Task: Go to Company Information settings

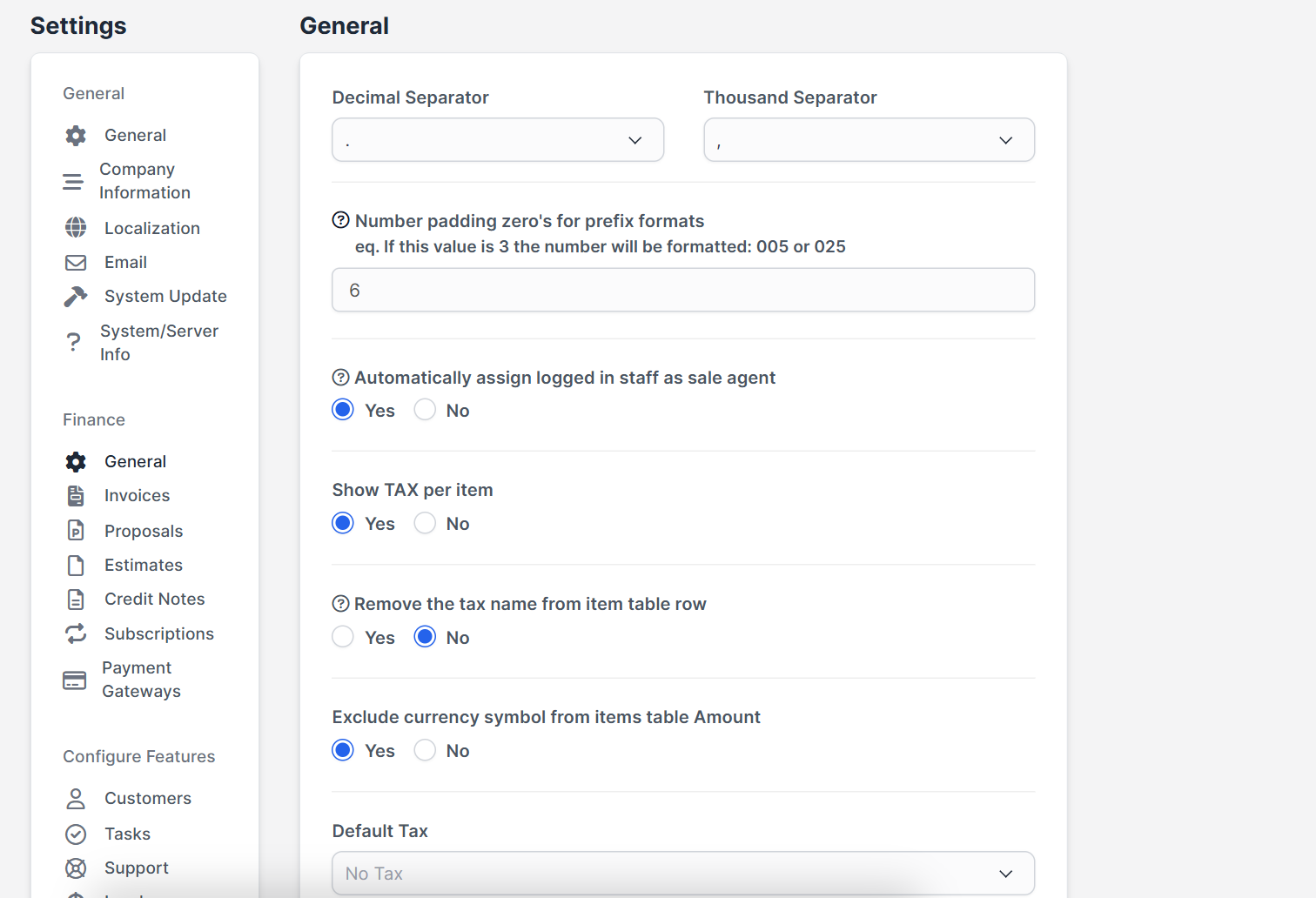Action: [x=144, y=181]
